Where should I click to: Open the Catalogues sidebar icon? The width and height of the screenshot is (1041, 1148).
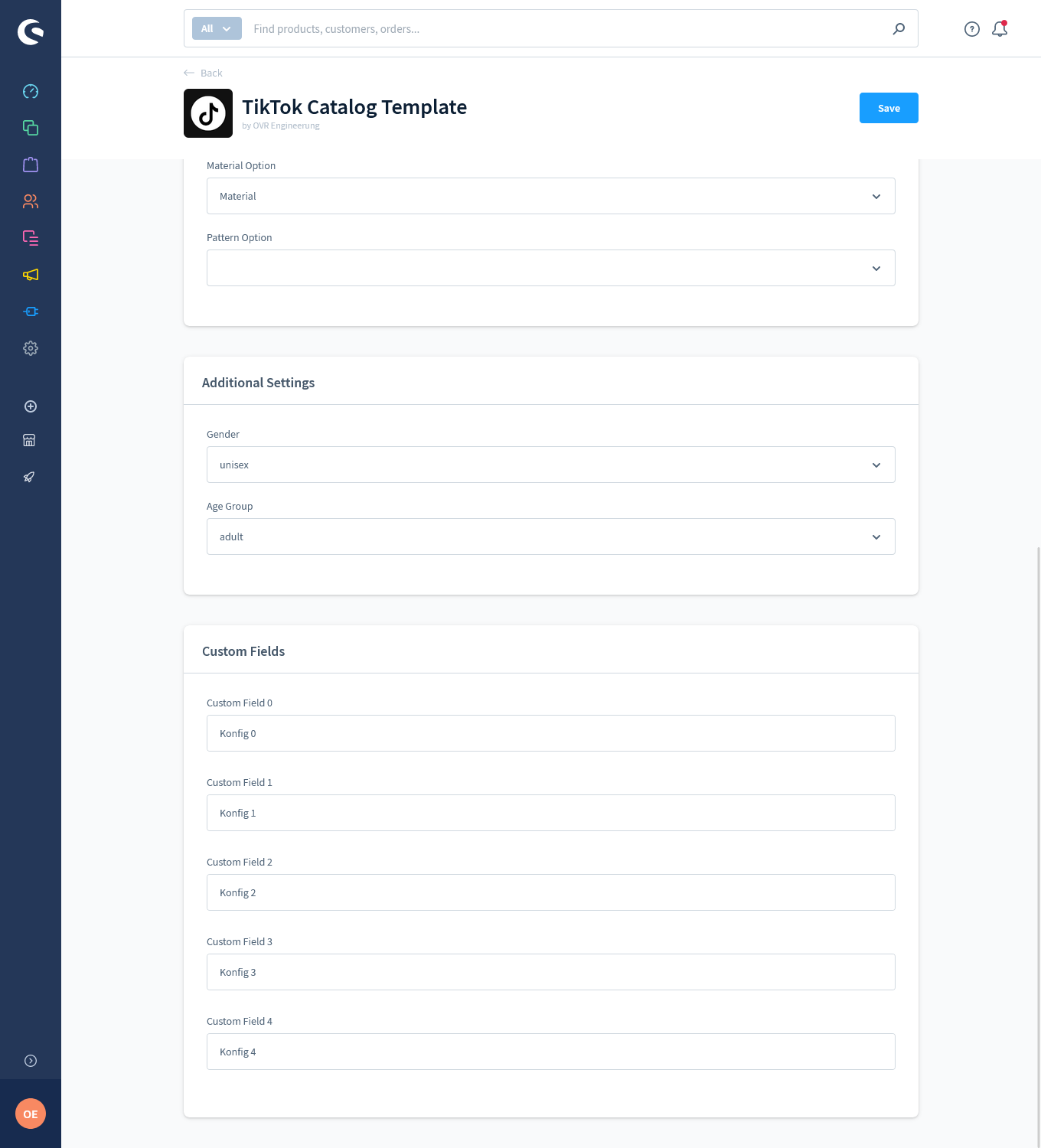click(x=31, y=128)
